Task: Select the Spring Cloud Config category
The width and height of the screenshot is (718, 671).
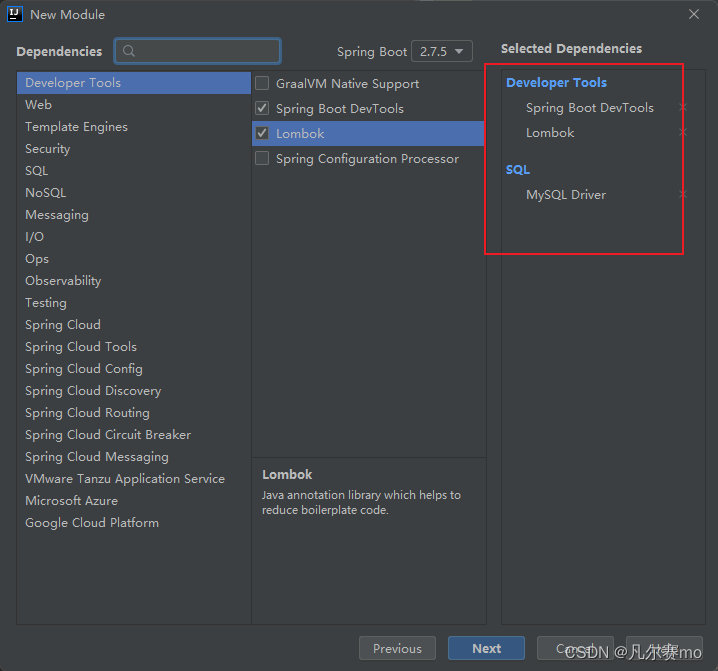Action: point(134,369)
